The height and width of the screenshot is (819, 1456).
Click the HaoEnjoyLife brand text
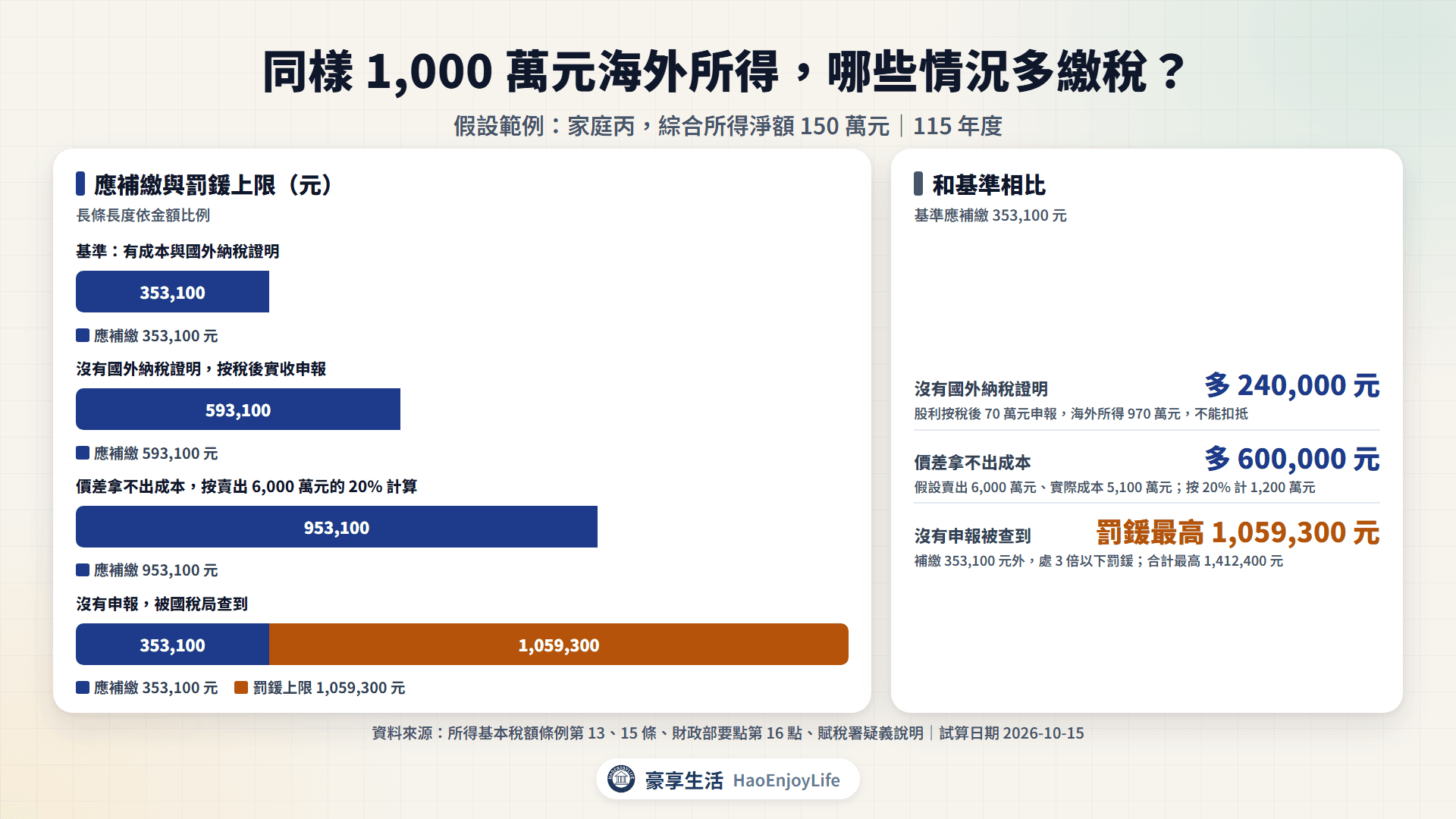(x=786, y=780)
